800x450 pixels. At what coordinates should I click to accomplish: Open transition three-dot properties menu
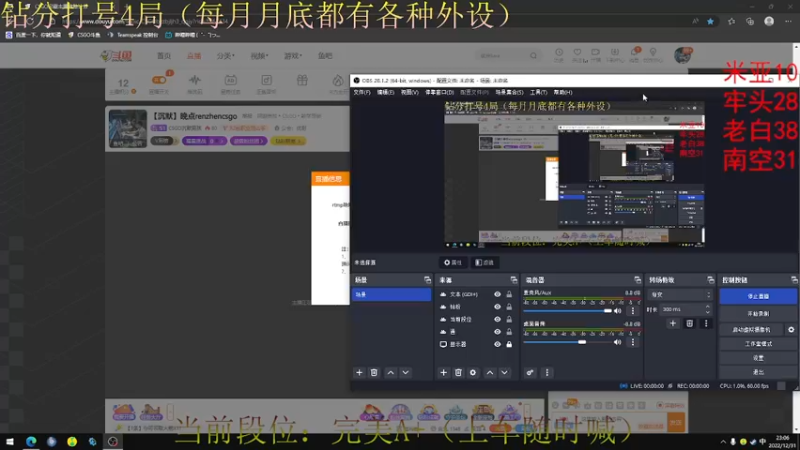pos(706,323)
